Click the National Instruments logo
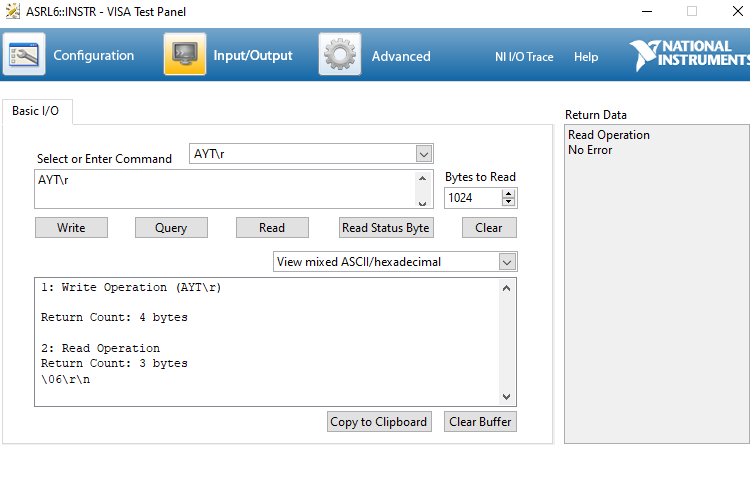The width and height of the screenshot is (750, 477). [689, 55]
